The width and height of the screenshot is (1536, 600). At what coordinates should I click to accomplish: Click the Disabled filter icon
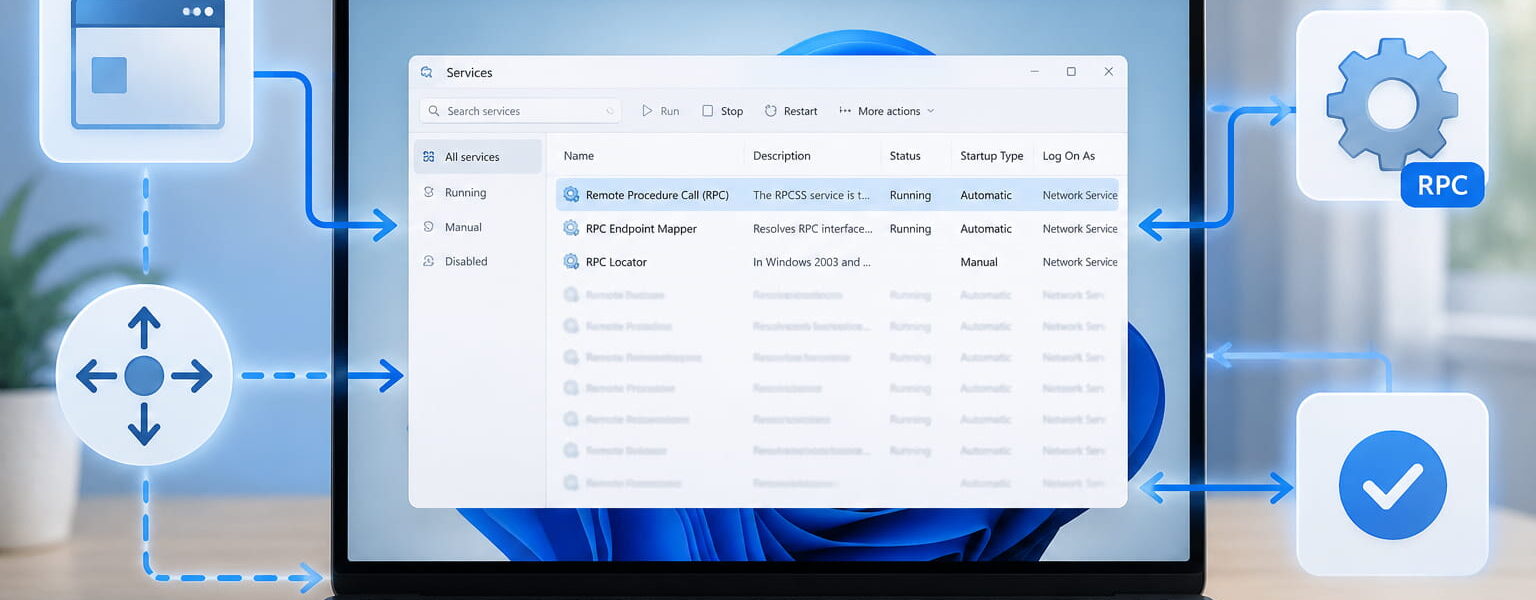click(x=429, y=261)
